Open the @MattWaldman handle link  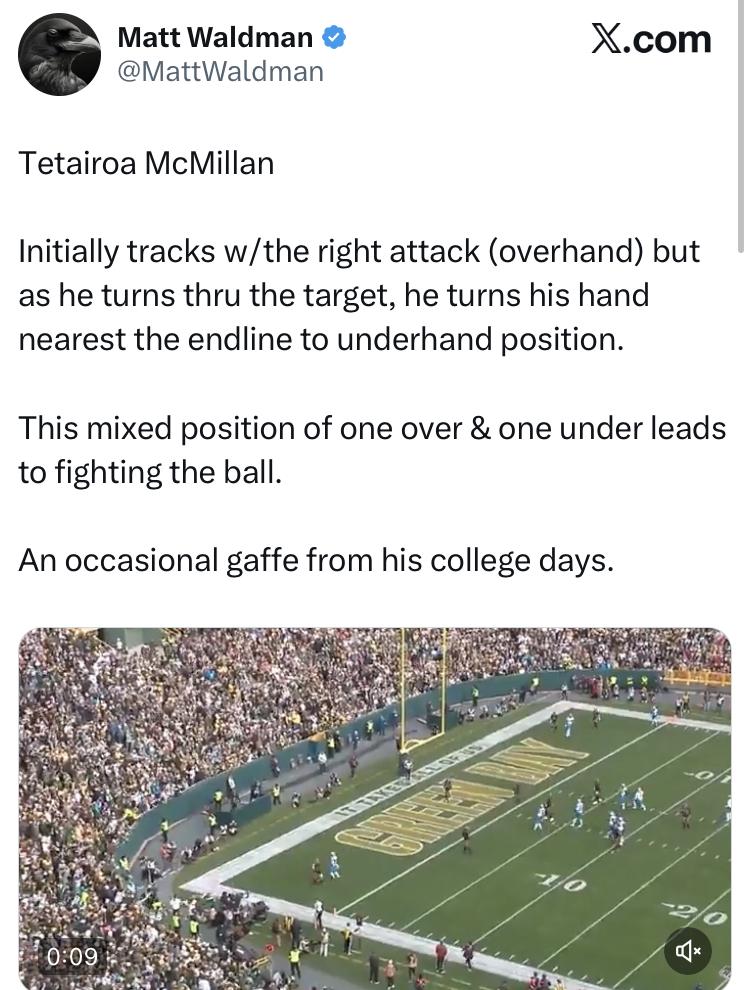click(x=220, y=71)
